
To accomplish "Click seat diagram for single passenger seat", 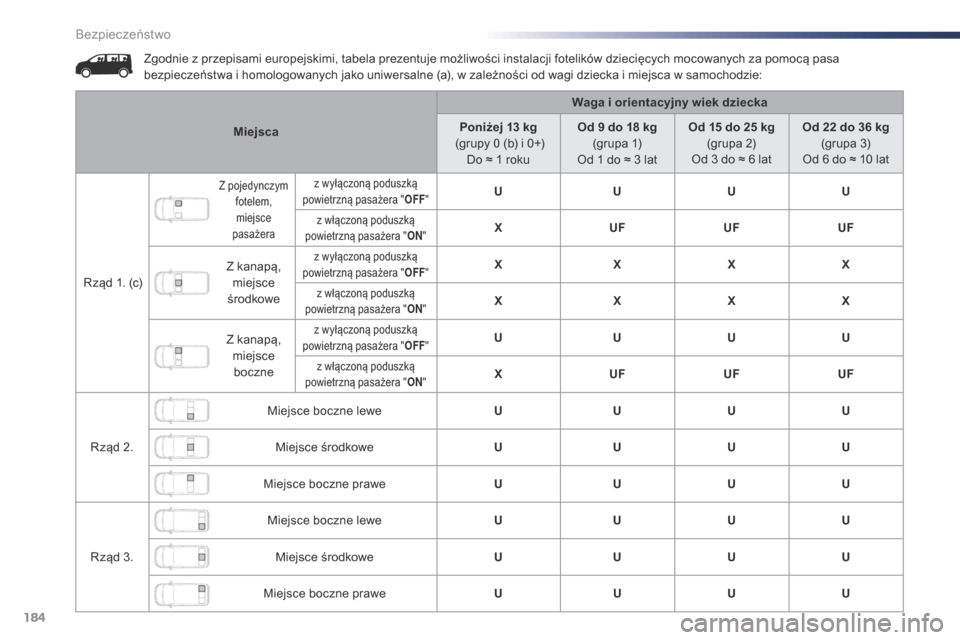I will pos(182,209).
